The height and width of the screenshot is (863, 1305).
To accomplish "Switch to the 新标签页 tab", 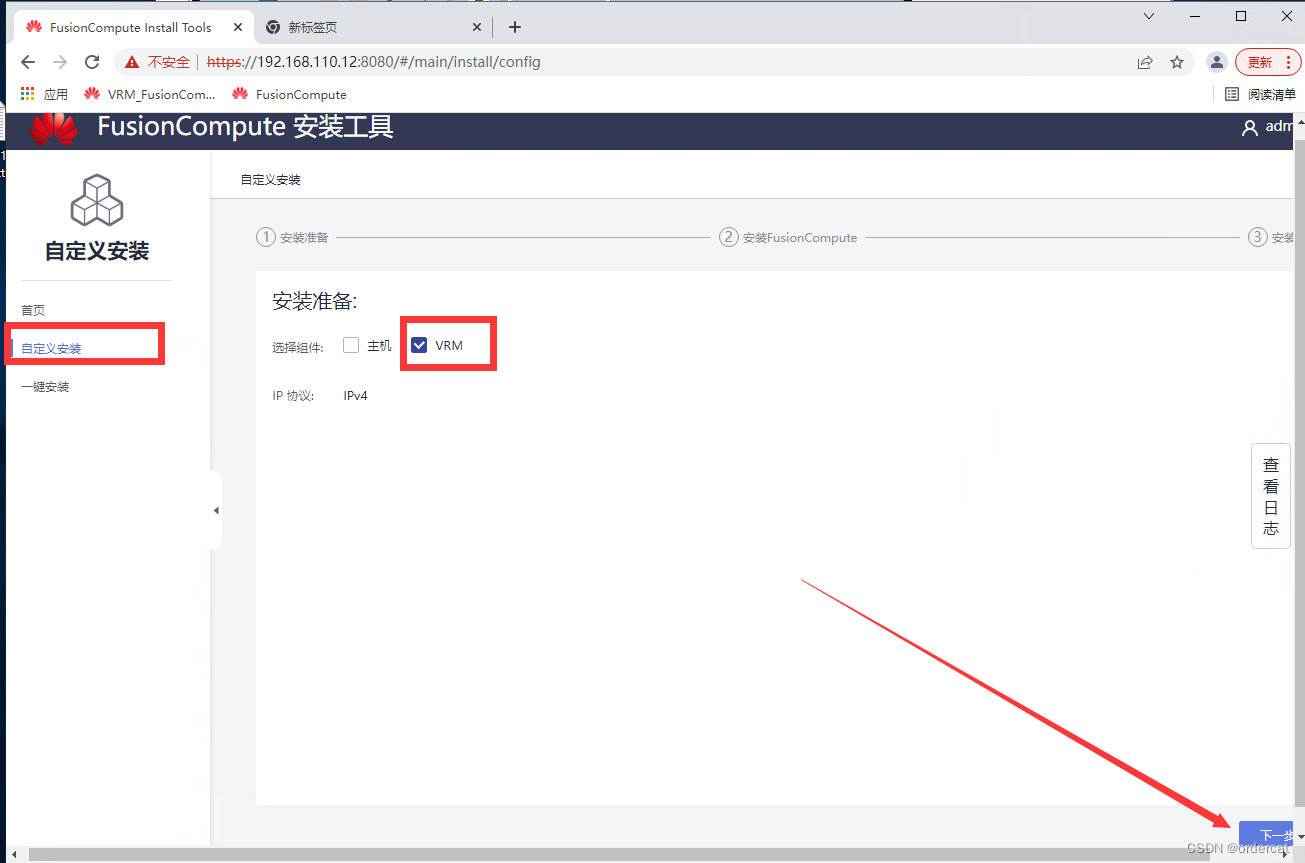I will (x=375, y=28).
